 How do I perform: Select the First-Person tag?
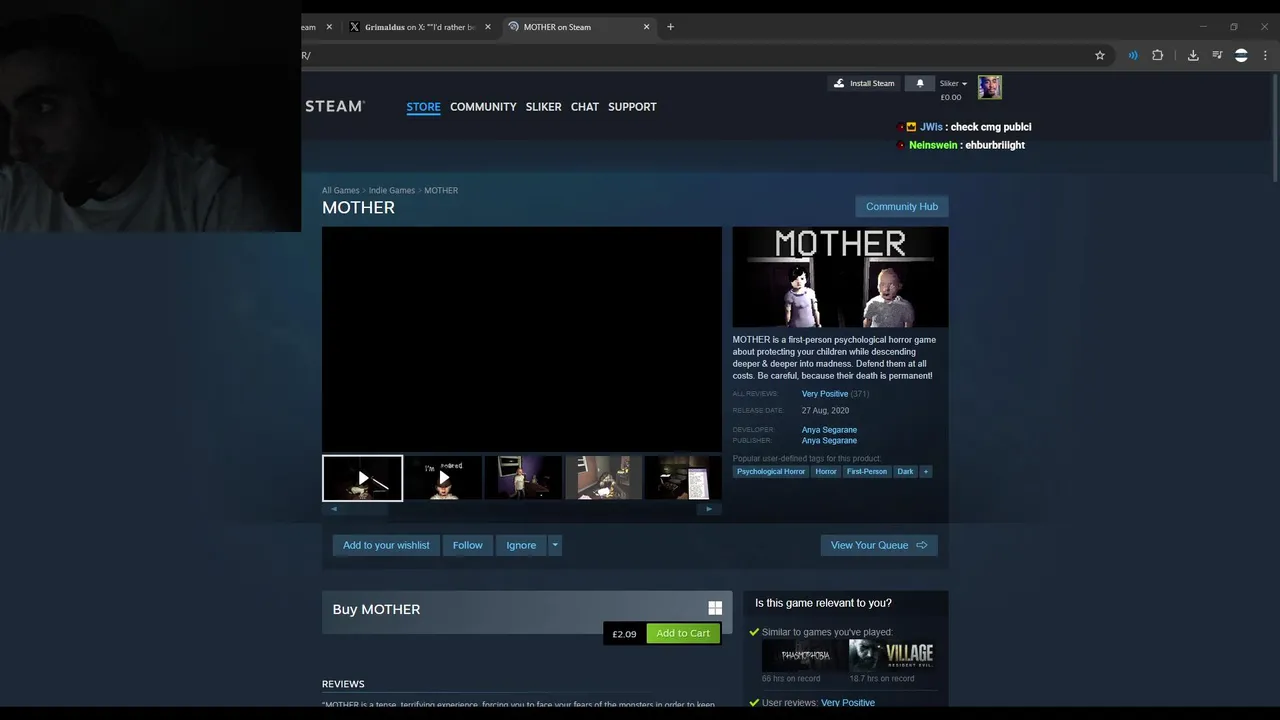click(866, 471)
